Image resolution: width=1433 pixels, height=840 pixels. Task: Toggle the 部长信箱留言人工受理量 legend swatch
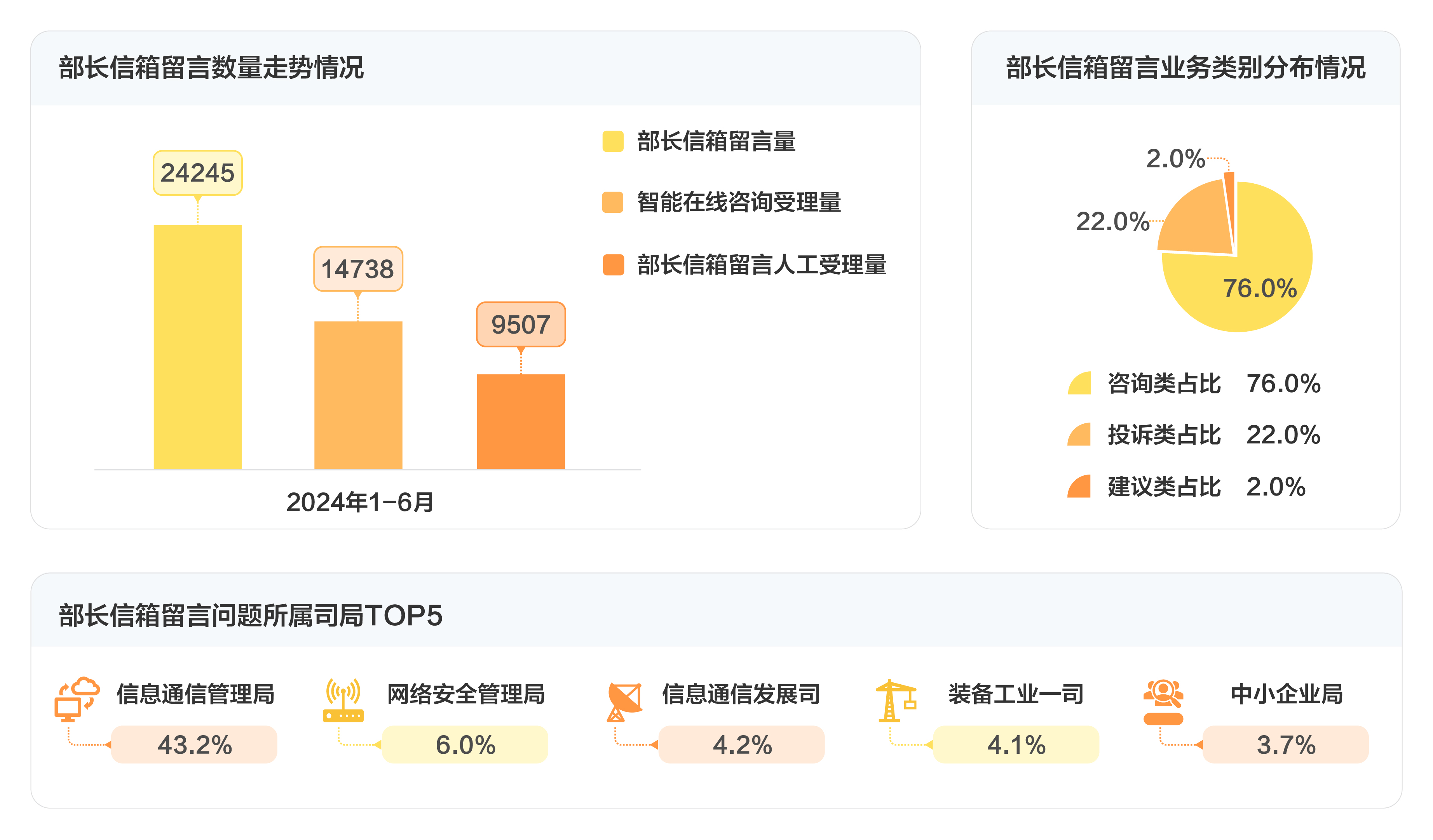tap(613, 264)
